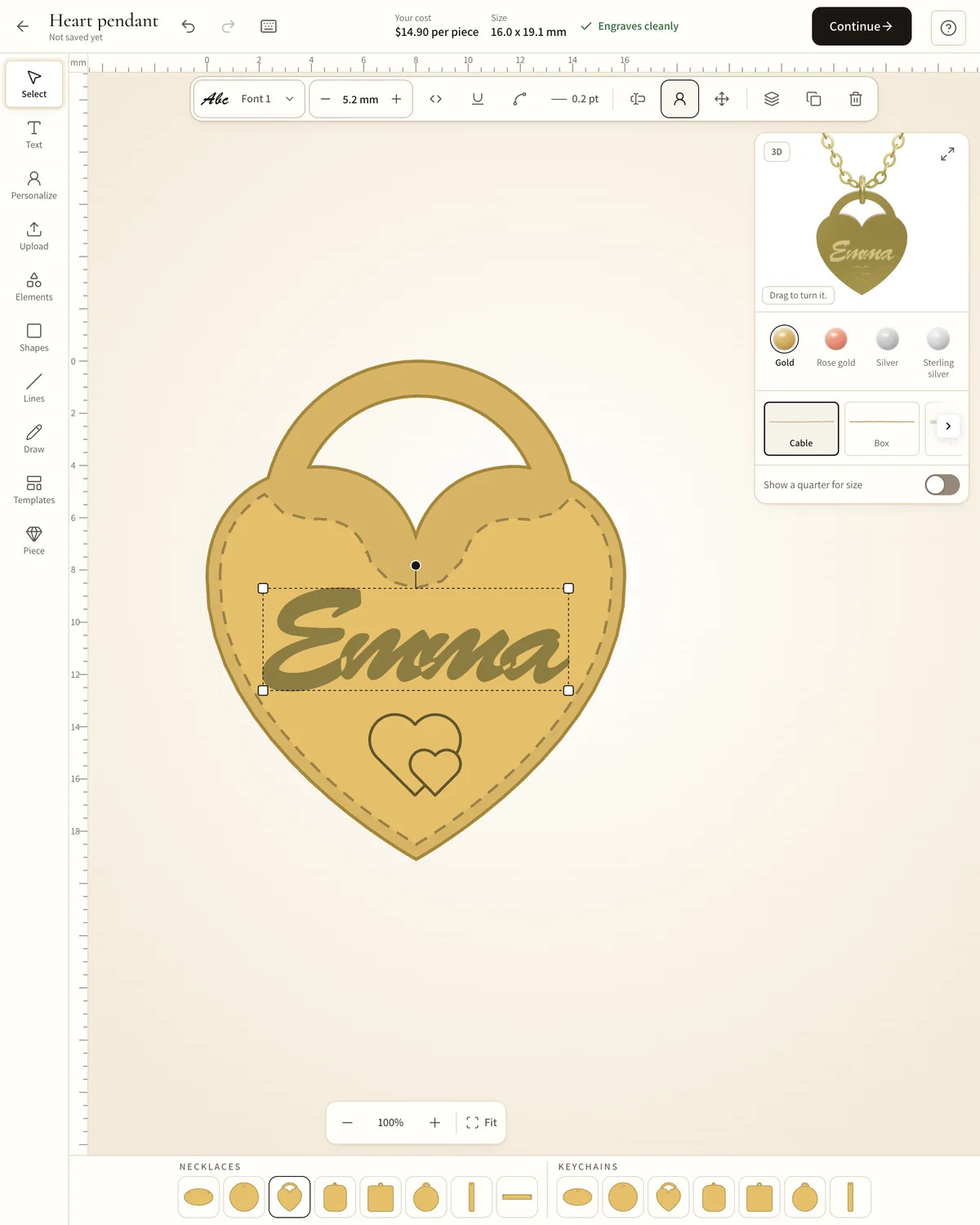Click the text alignment toolbar icon
The height and width of the screenshot is (1225, 980).
[638, 99]
